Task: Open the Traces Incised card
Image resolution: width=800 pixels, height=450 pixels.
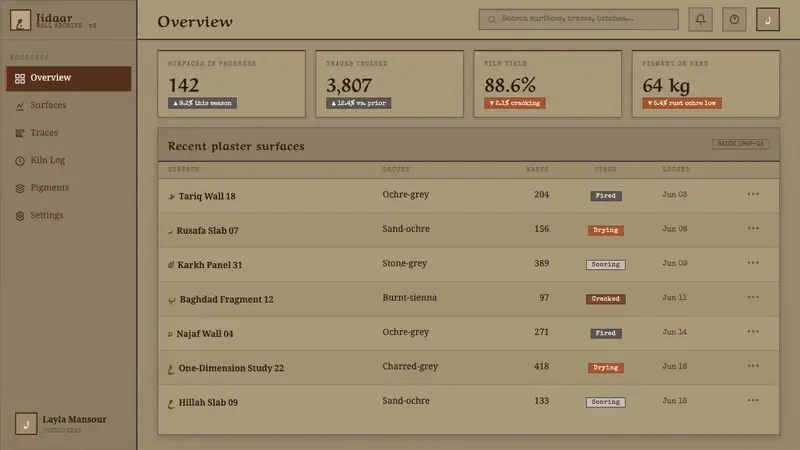Action: point(390,84)
